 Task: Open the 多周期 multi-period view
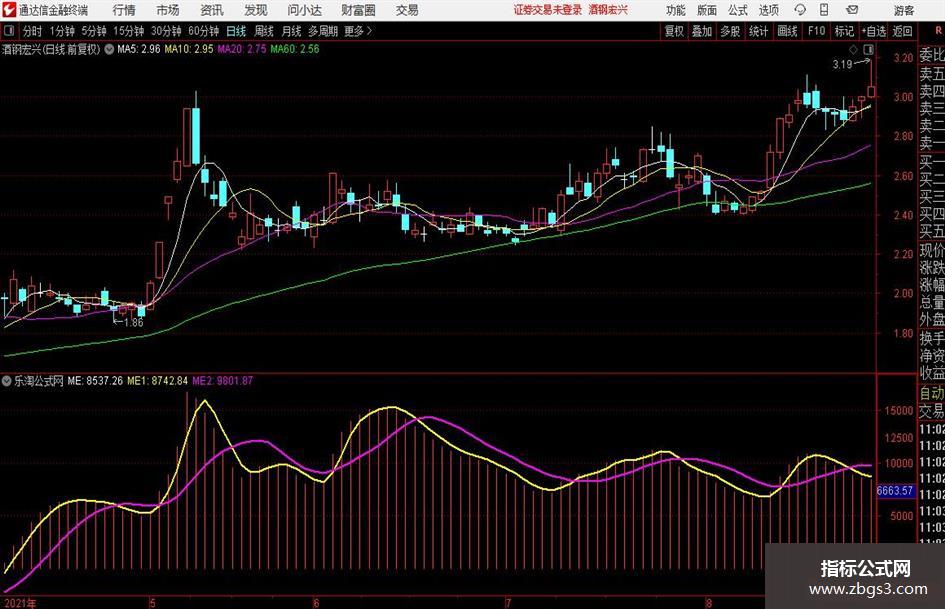click(323, 31)
